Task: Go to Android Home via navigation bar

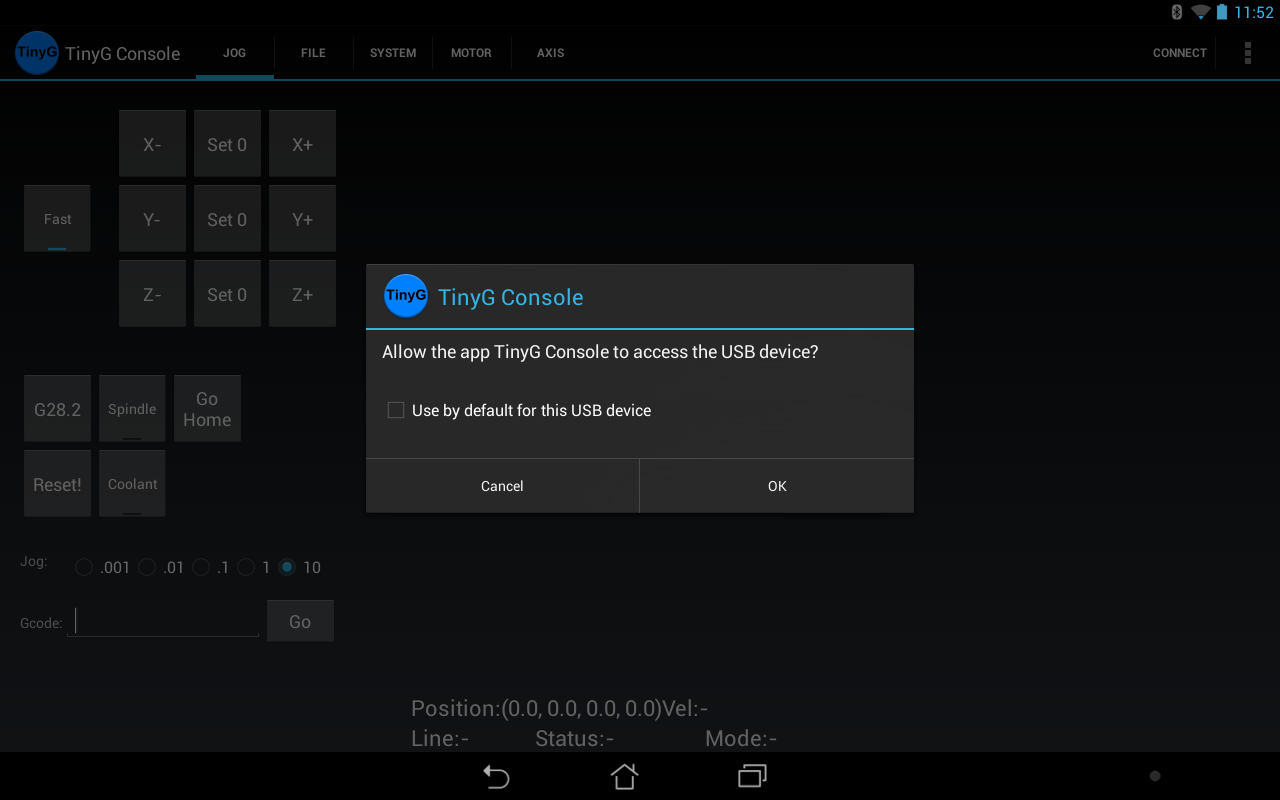Action: coord(625,776)
